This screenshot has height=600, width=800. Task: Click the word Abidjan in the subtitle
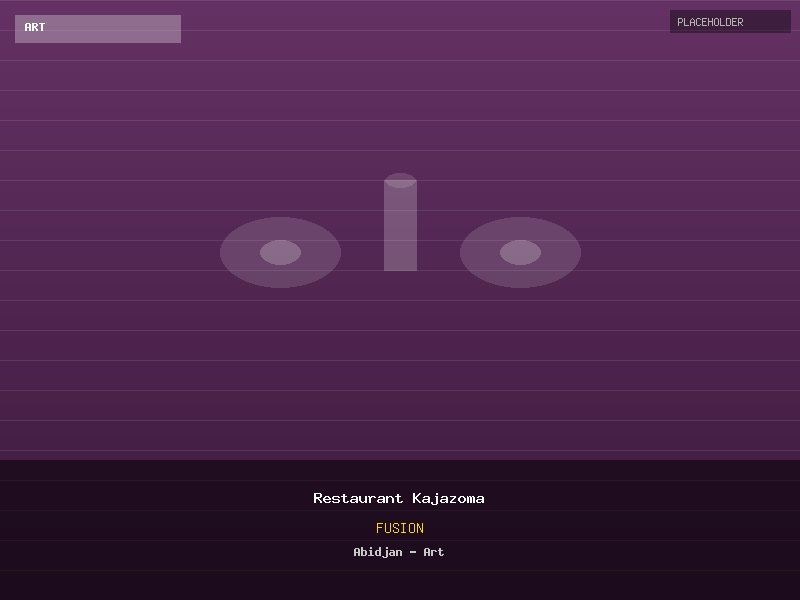coord(377,552)
